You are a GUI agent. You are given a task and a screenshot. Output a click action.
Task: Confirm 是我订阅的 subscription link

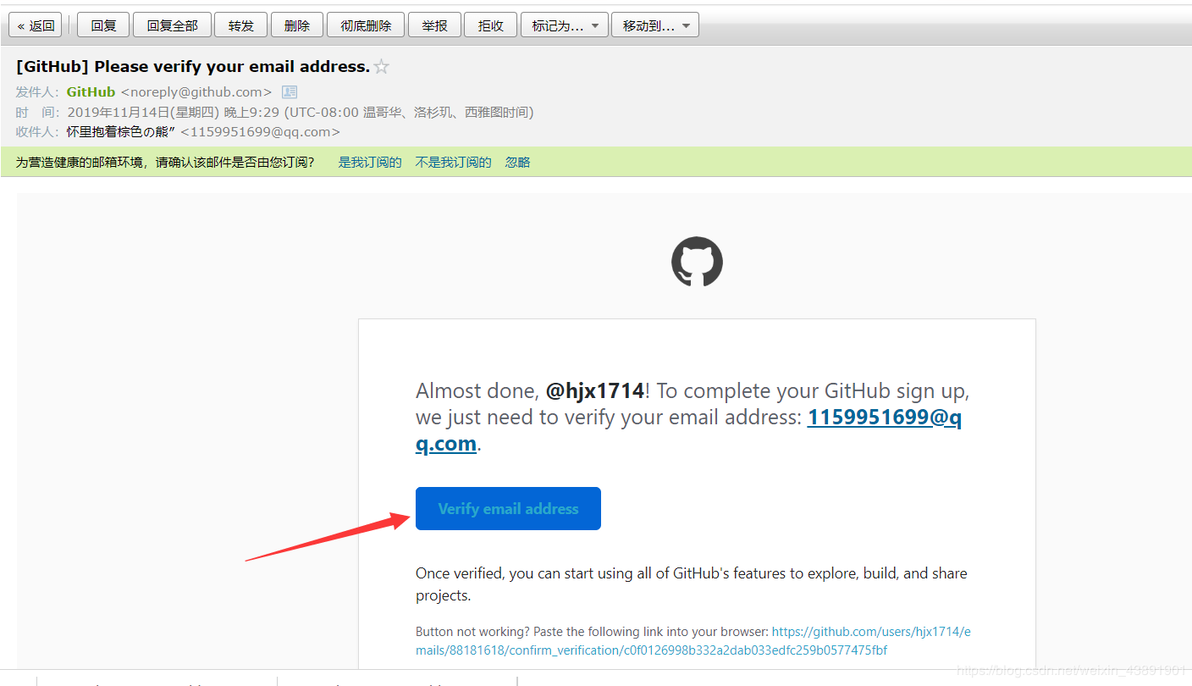click(369, 162)
